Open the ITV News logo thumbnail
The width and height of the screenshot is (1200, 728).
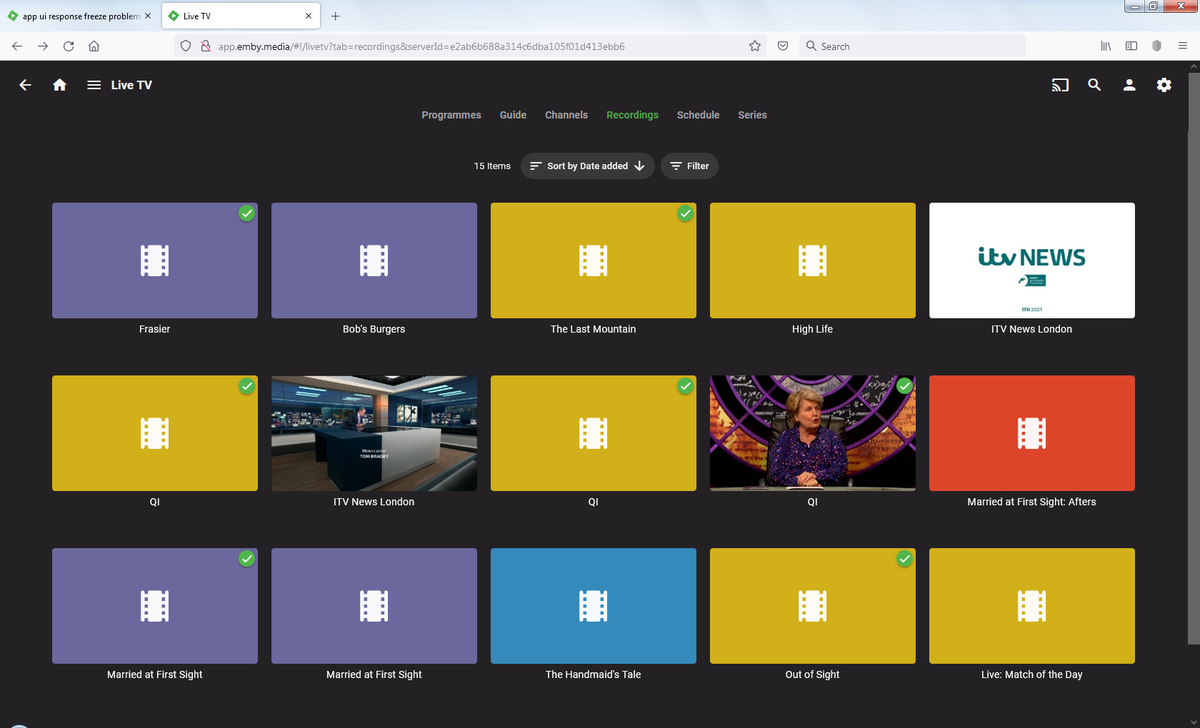[1031, 260]
